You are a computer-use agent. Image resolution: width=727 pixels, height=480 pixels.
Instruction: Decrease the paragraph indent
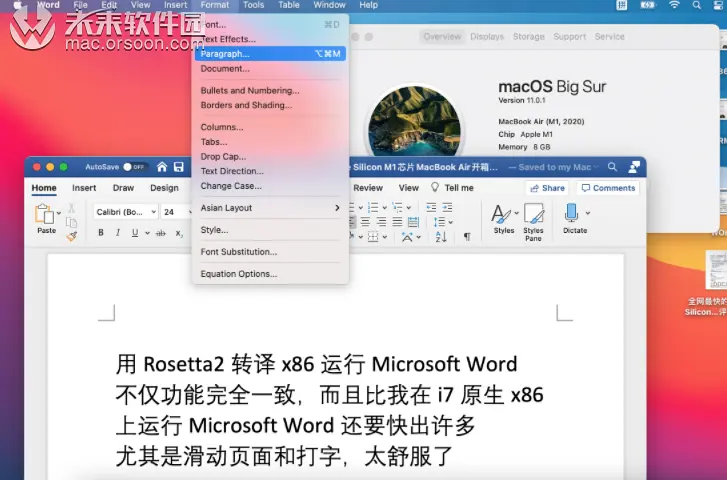[431, 207]
